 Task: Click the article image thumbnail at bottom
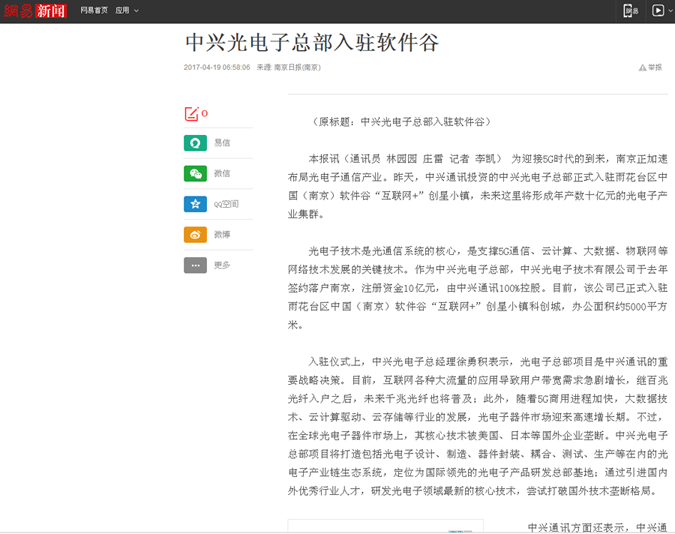385,527
